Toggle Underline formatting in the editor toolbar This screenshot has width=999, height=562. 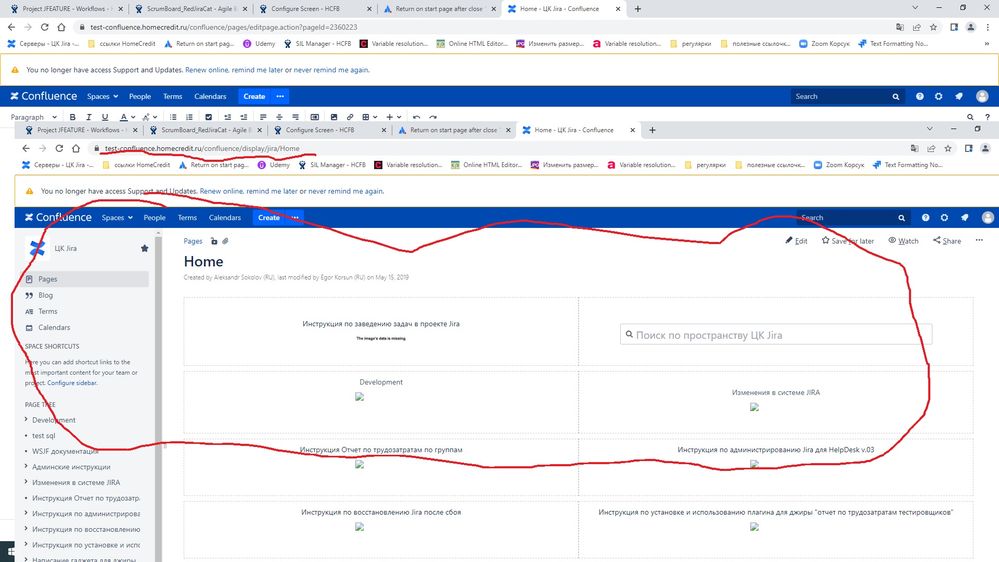point(104,117)
